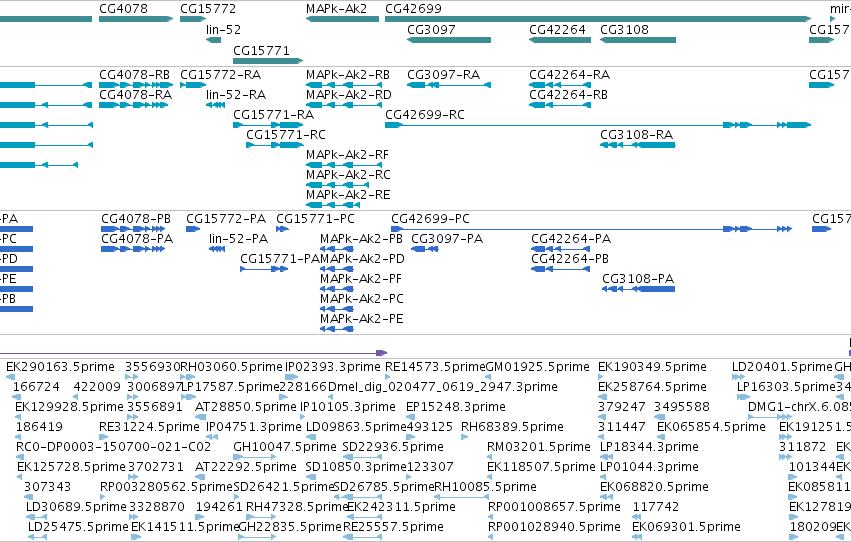The width and height of the screenshot is (851, 542).
Task: Click transcript CG15771-RA
Action: [274, 115]
